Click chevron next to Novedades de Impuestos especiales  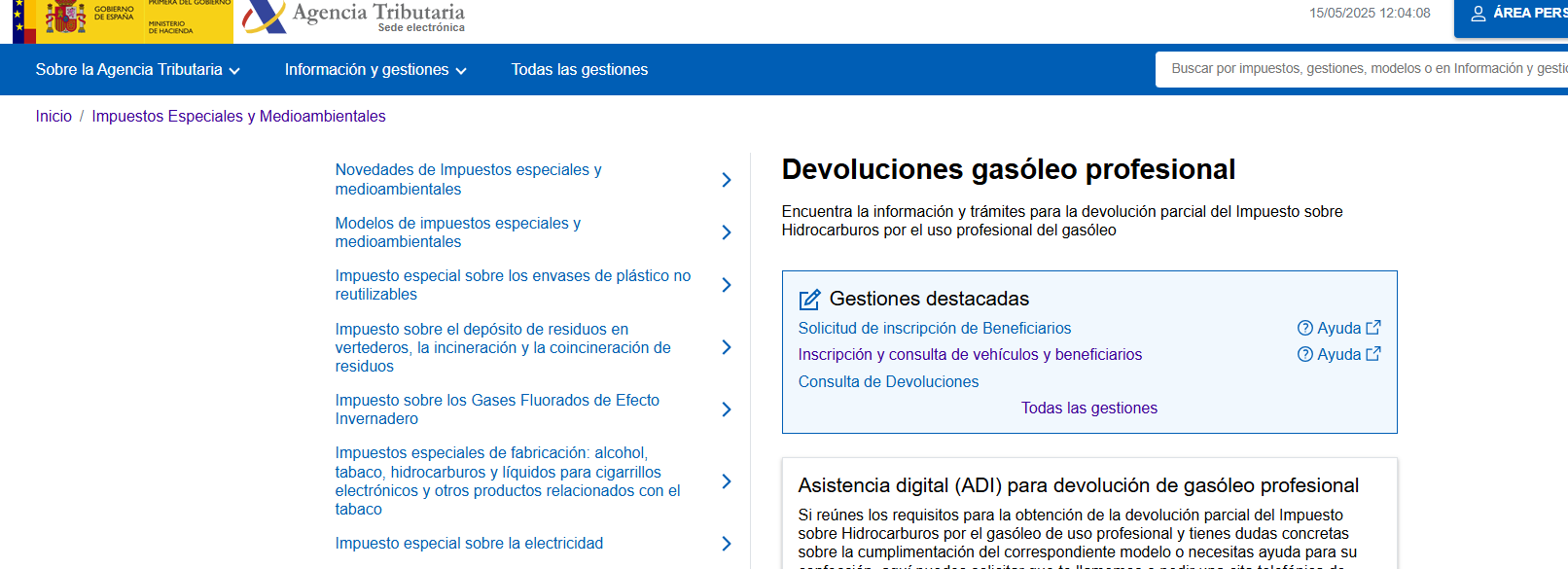pos(727,180)
